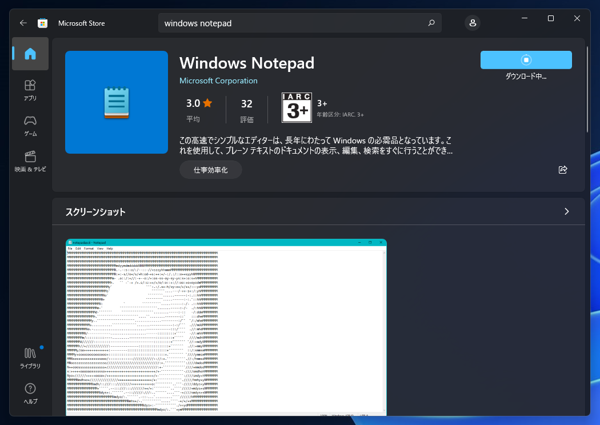Minimize the Microsoft Store window
The image size is (600, 425).
[x=525, y=18]
